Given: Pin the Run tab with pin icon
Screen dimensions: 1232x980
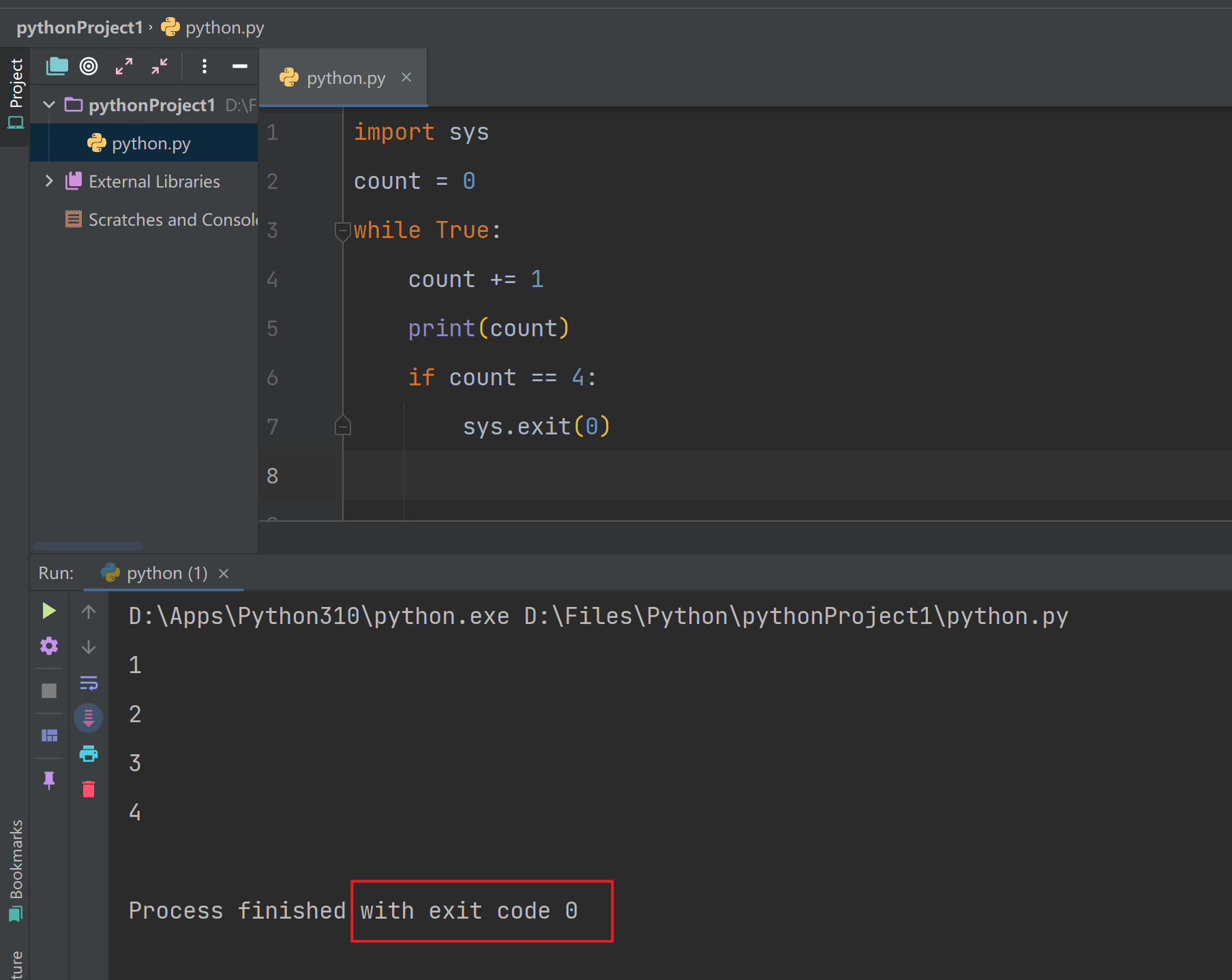Looking at the screenshot, I should point(49,780).
